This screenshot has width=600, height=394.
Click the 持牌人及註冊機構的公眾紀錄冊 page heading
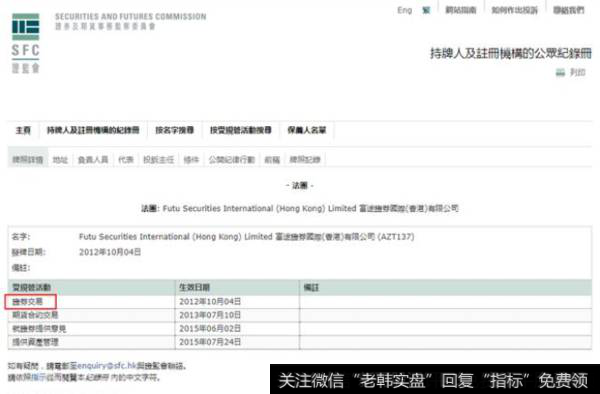coord(511,53)
